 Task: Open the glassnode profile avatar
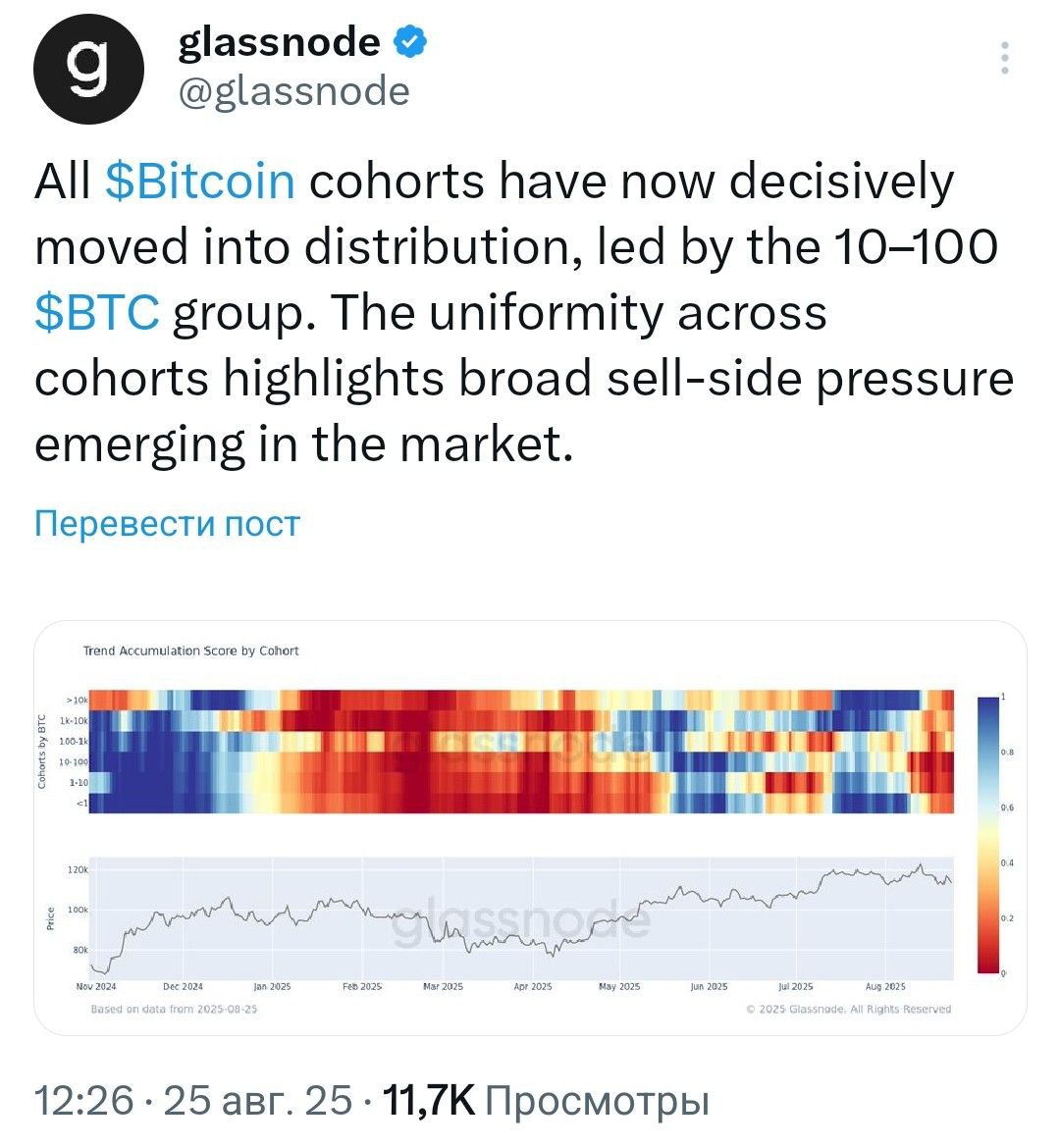click(88, 70)
